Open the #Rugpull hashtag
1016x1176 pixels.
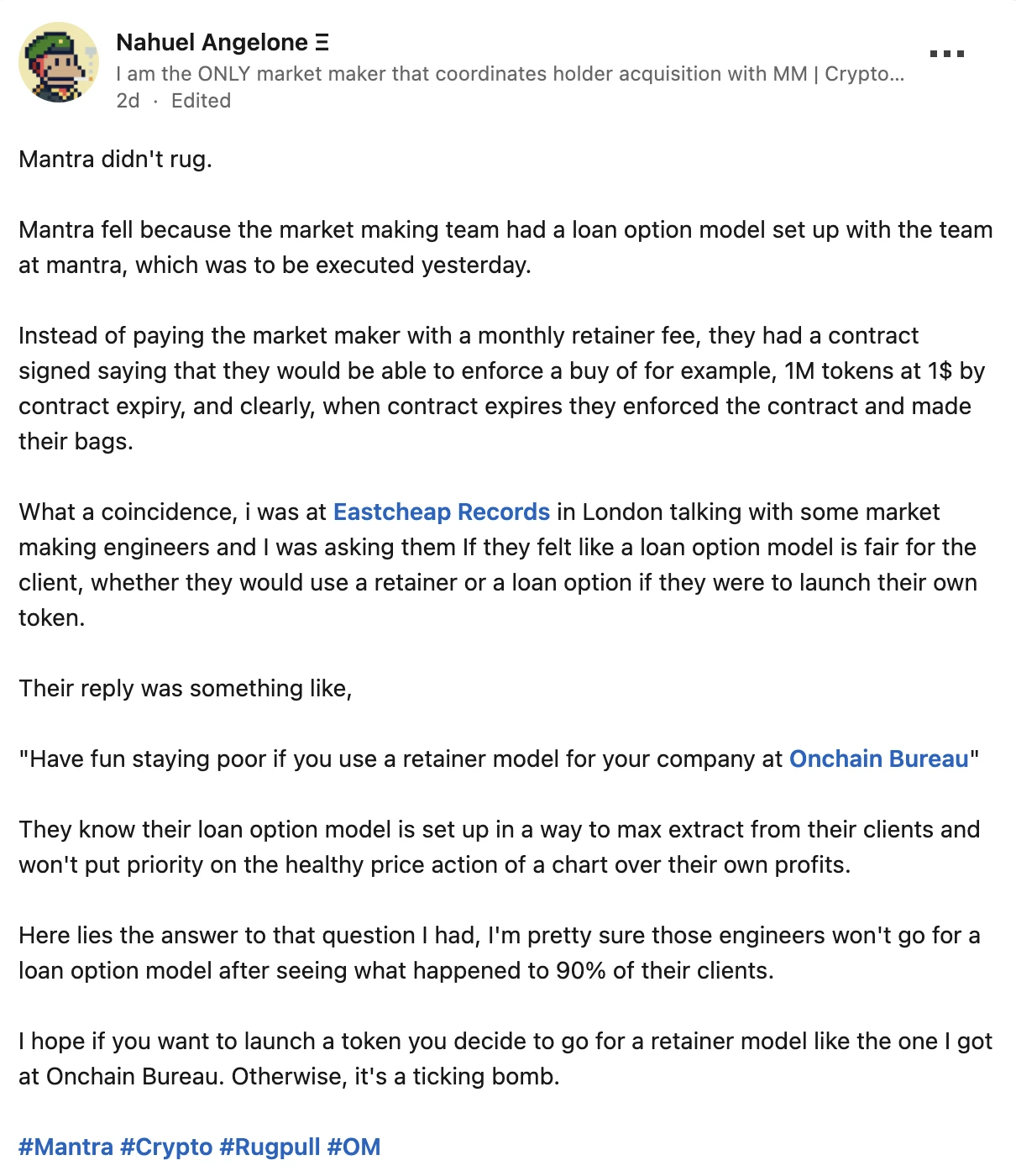point(270,1147)
